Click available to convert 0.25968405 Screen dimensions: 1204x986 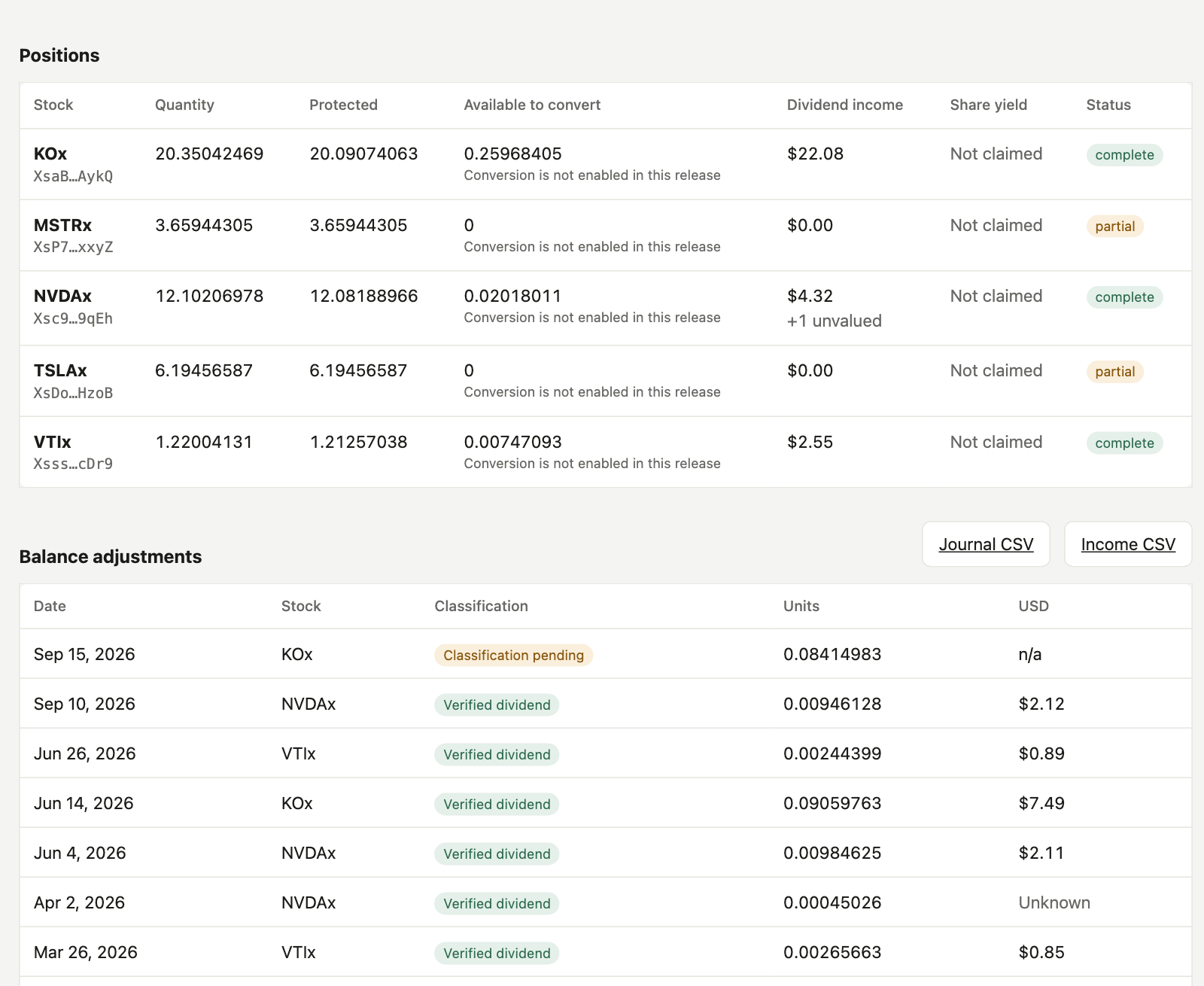pos(512,154)
